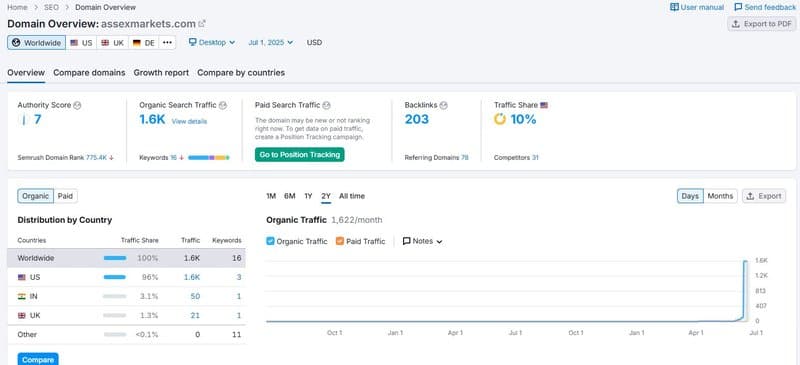This screenshot has width=800, height=365.
Task: Select the 6M time range
Action: [290, 196]
